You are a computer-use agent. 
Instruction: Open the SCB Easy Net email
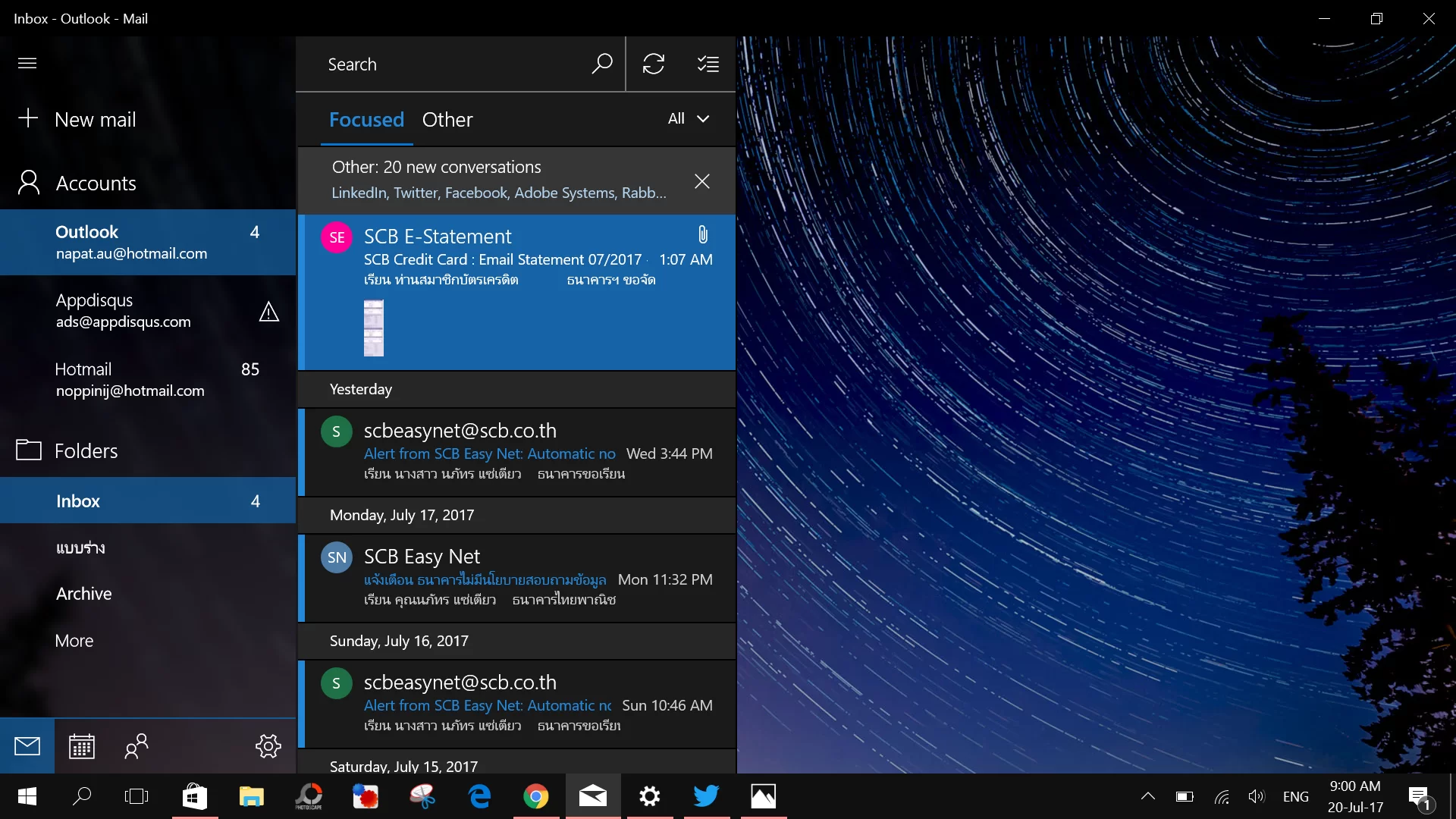coord(517,579)
